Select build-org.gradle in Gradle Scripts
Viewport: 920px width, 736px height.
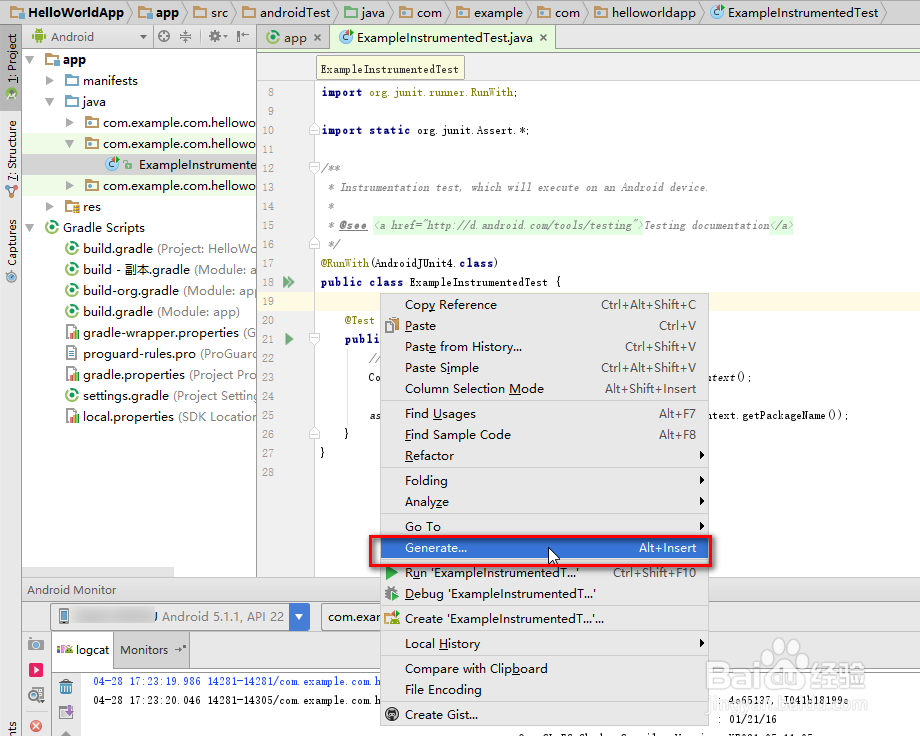click(x=160, y=291)
